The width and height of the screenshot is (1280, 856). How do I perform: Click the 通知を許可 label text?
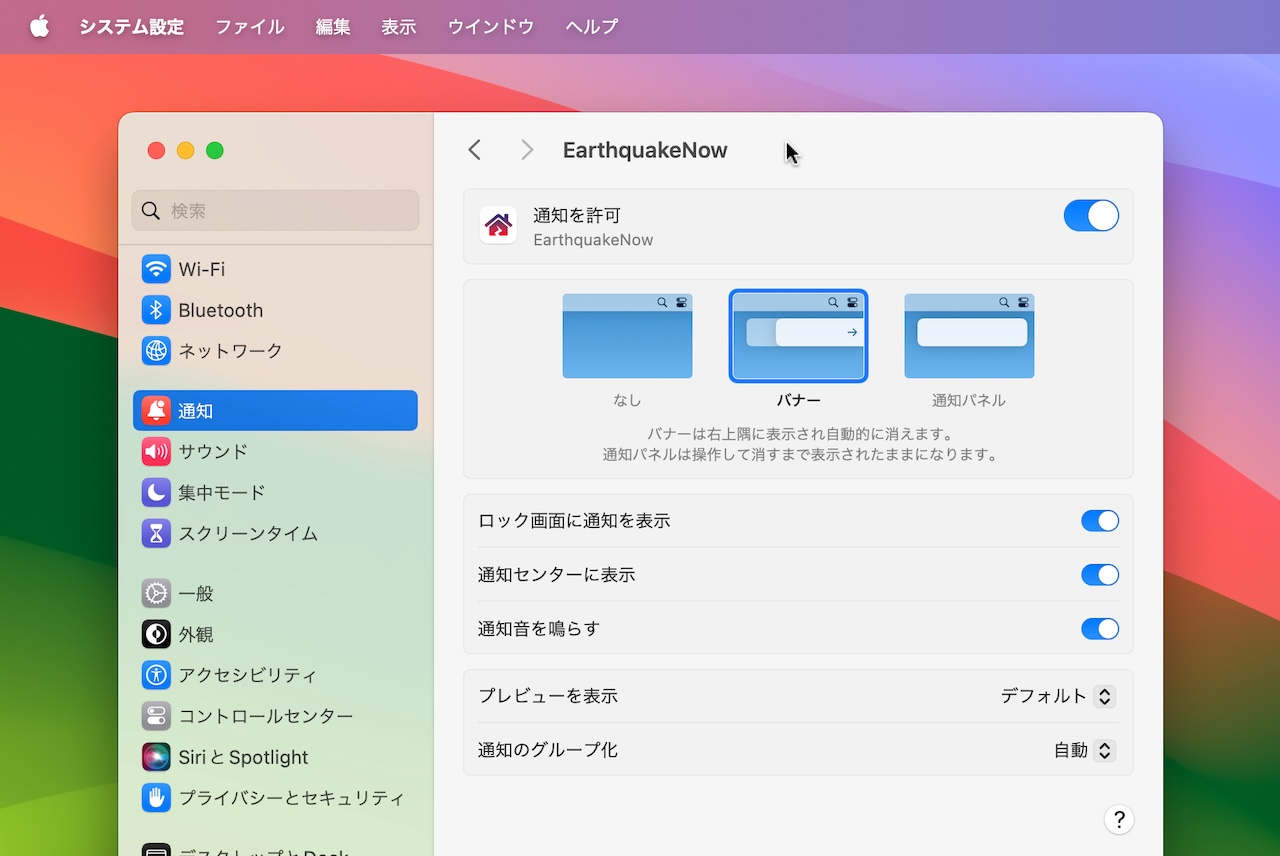pos(577,215)
